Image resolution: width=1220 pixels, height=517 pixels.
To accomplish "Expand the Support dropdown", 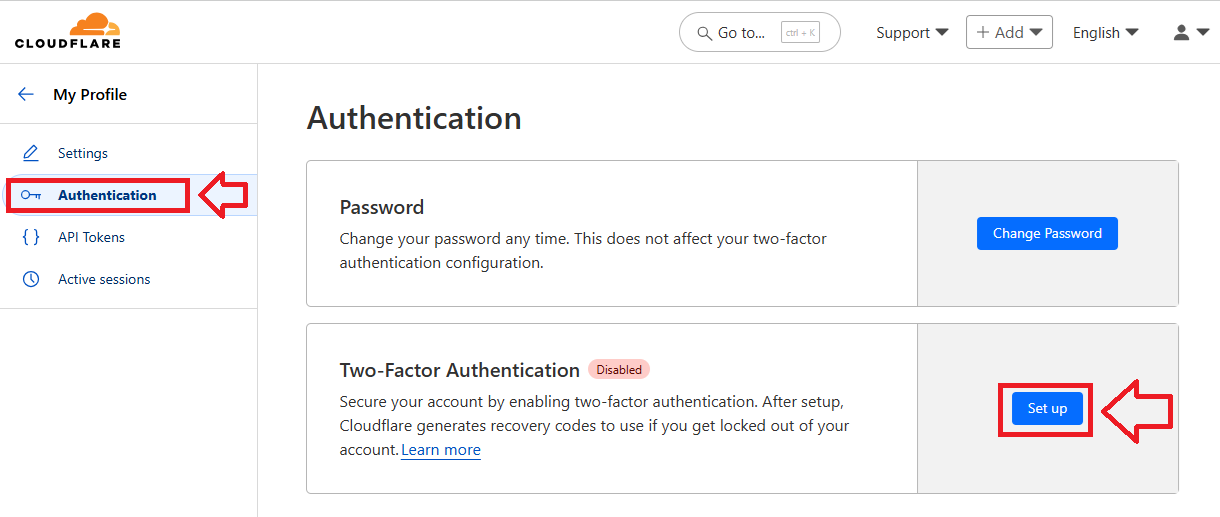I will coord(912,32).
